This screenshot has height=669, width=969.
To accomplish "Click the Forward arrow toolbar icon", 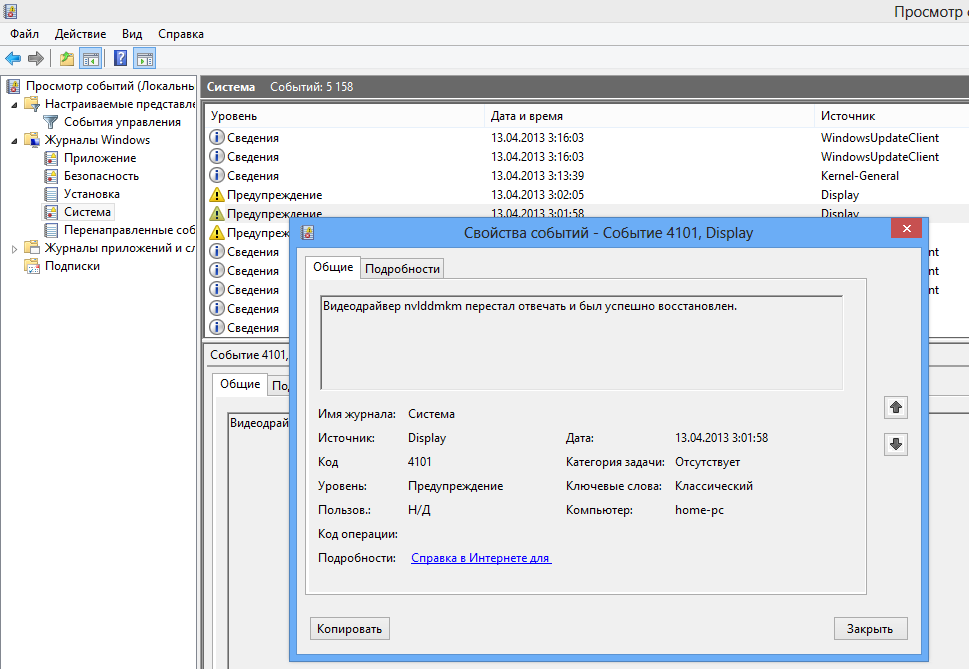I will [x=36, y=59].
